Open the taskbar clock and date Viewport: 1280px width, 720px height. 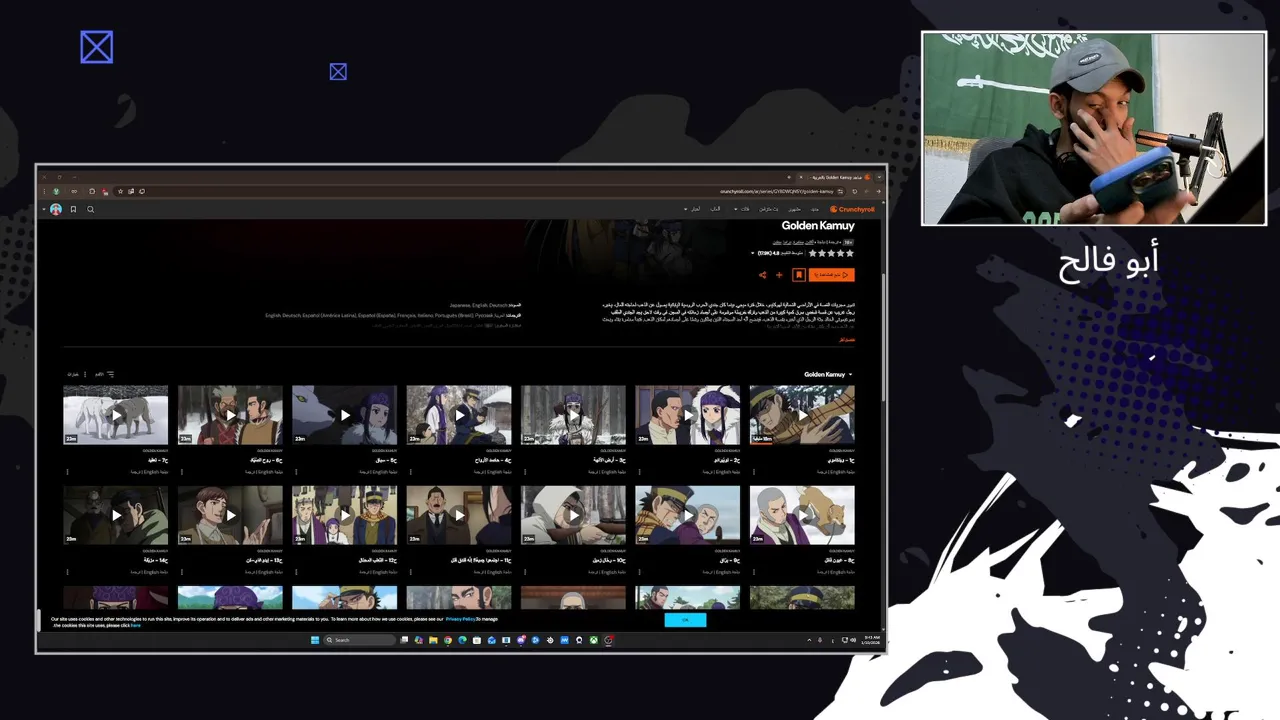click(x=873, y=640)
